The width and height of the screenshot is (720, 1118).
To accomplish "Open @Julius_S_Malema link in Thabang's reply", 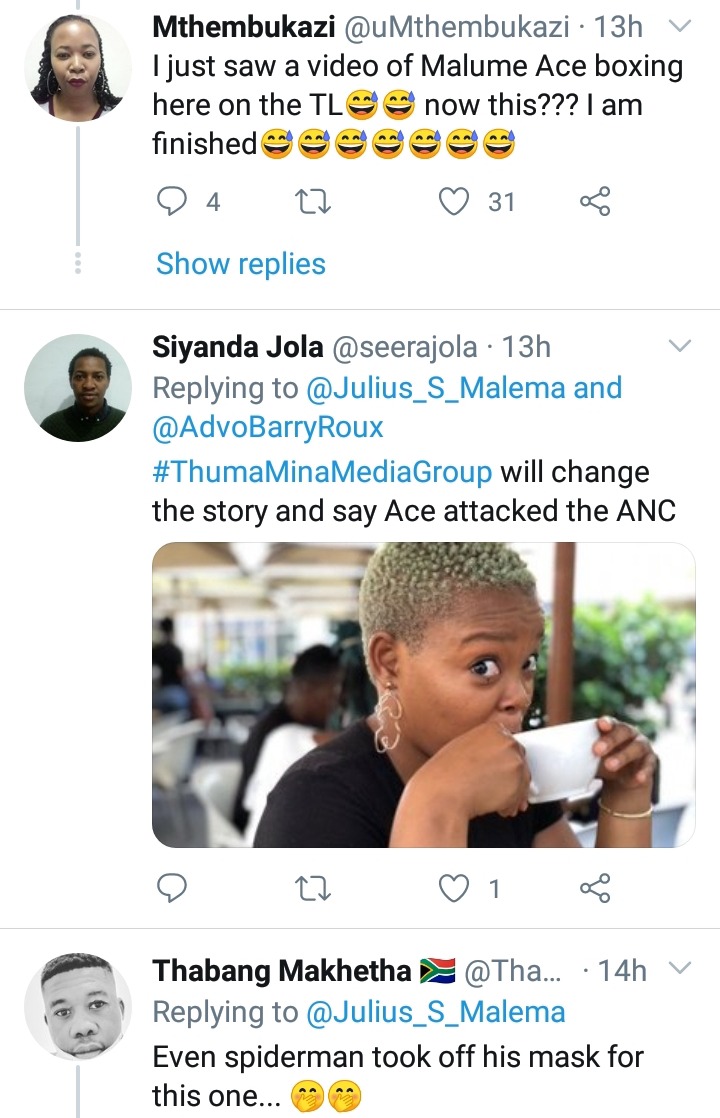I will coord(436,1012).
